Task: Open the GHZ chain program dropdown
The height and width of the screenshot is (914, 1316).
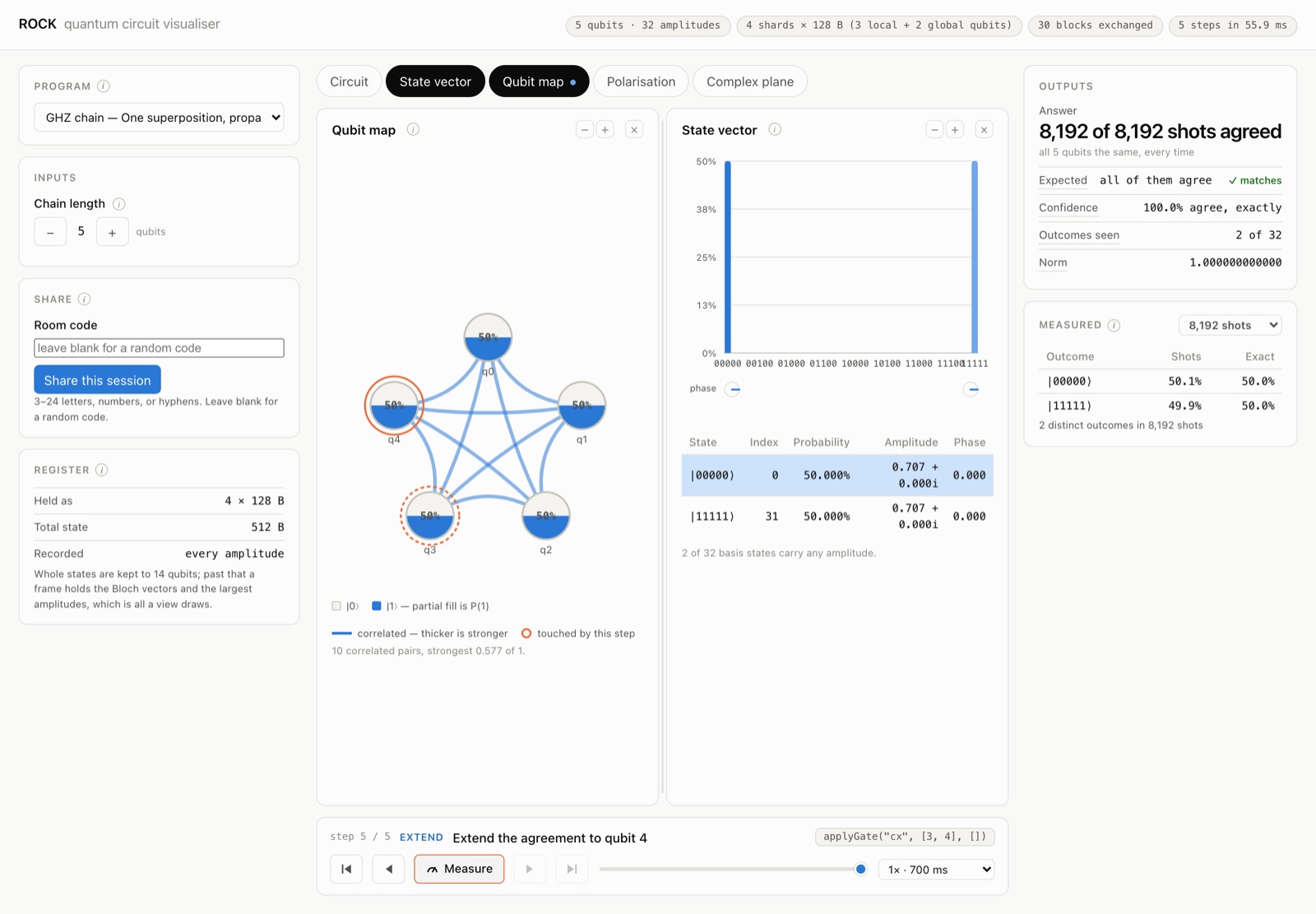Action: point(159,118)
